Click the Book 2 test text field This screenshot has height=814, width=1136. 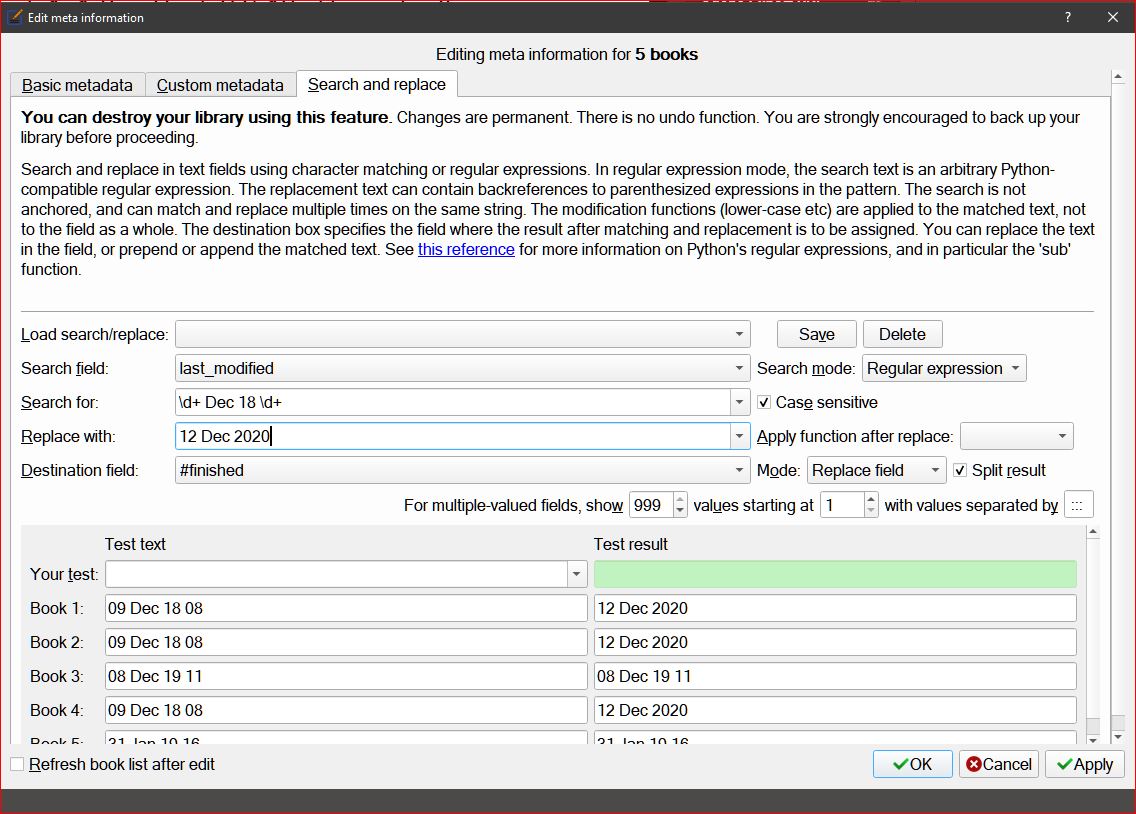(x=346, y=642)
